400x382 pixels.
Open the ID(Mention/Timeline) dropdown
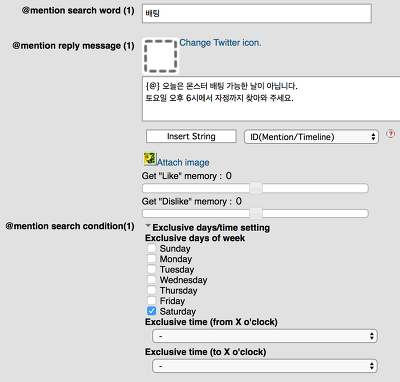click(x=311, y=137)
